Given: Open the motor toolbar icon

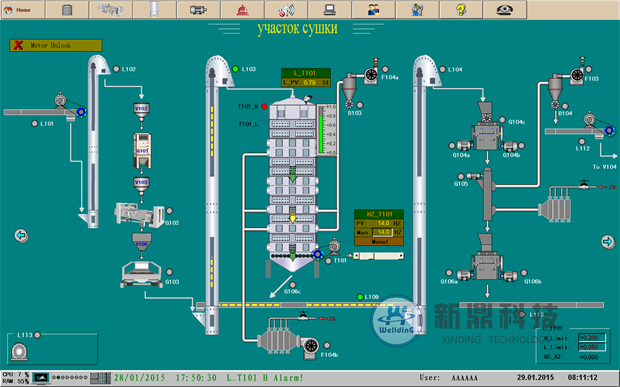Looking at the screenshot, I should 198,10.
